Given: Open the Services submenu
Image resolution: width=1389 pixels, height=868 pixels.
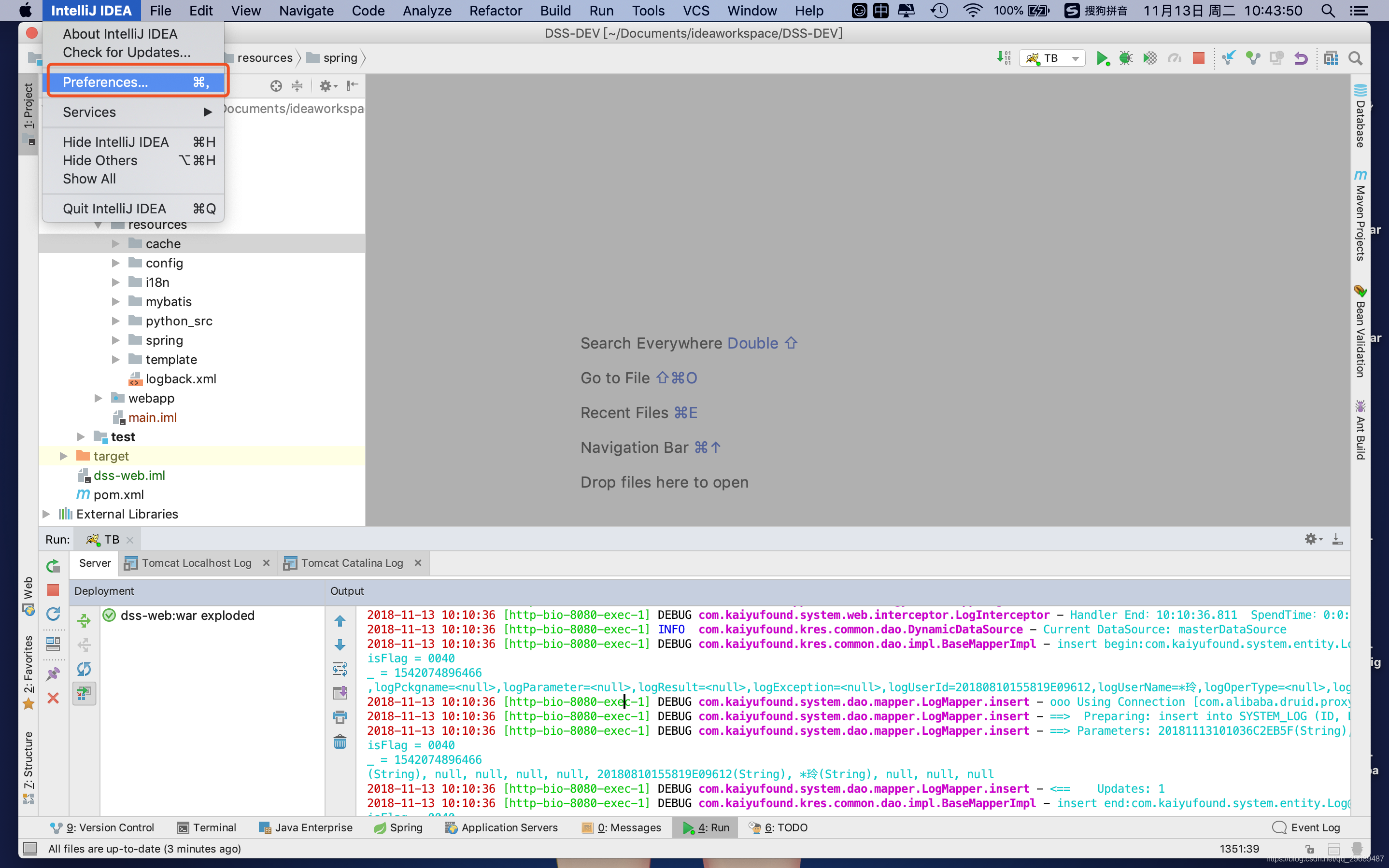Looking at the screenshot, I should click(x=133, y=112).
